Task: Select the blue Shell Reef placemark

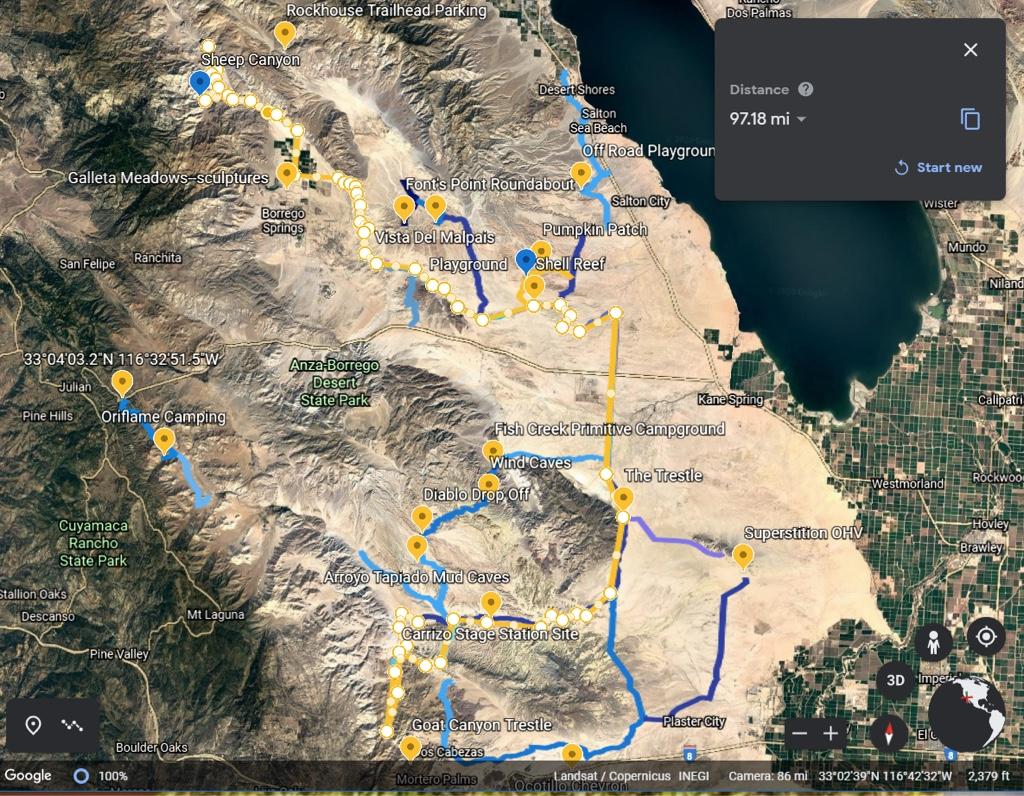Action: [x=526, y=261]
